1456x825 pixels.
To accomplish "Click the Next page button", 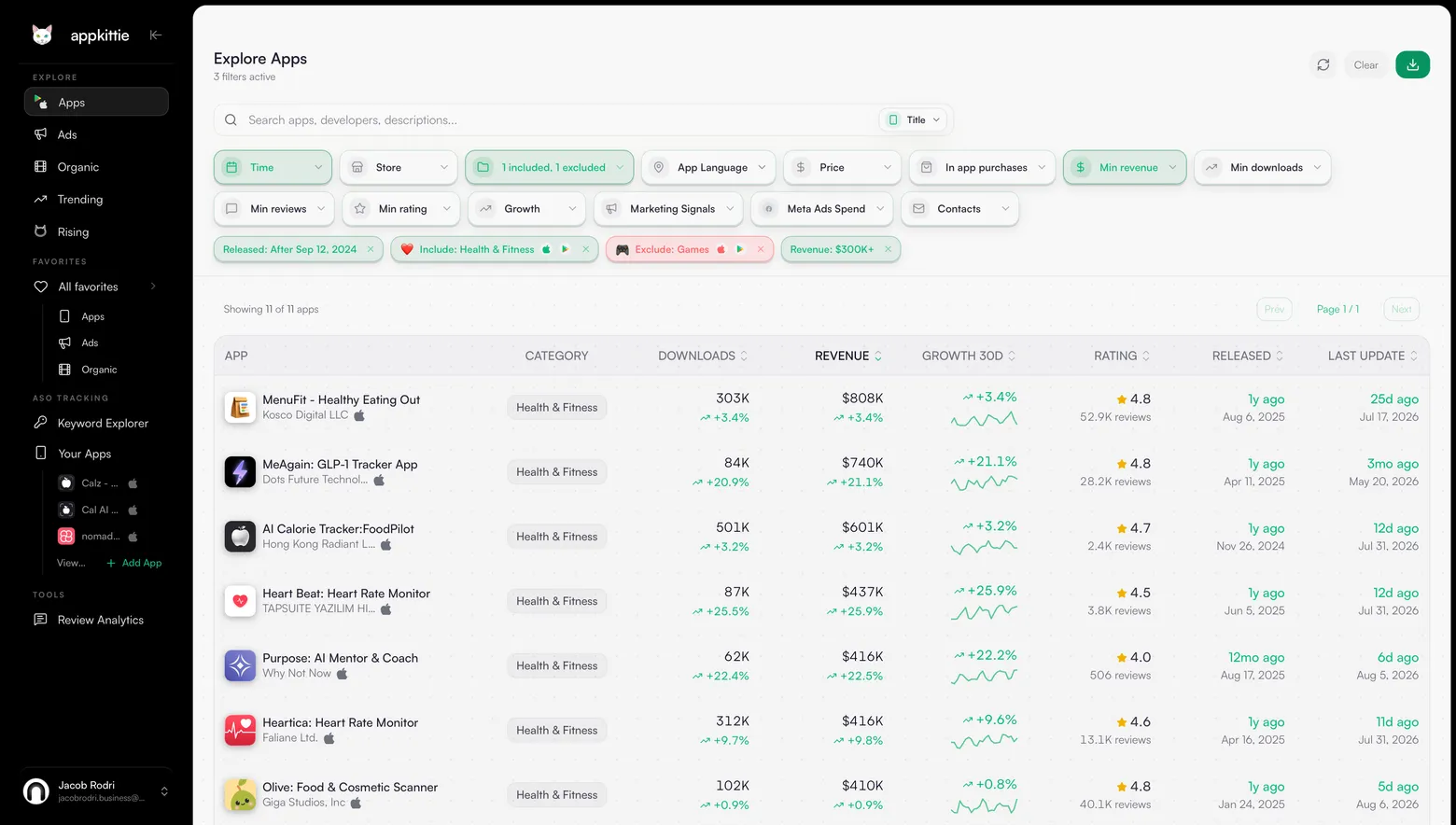I will (x=1401, y=309).
